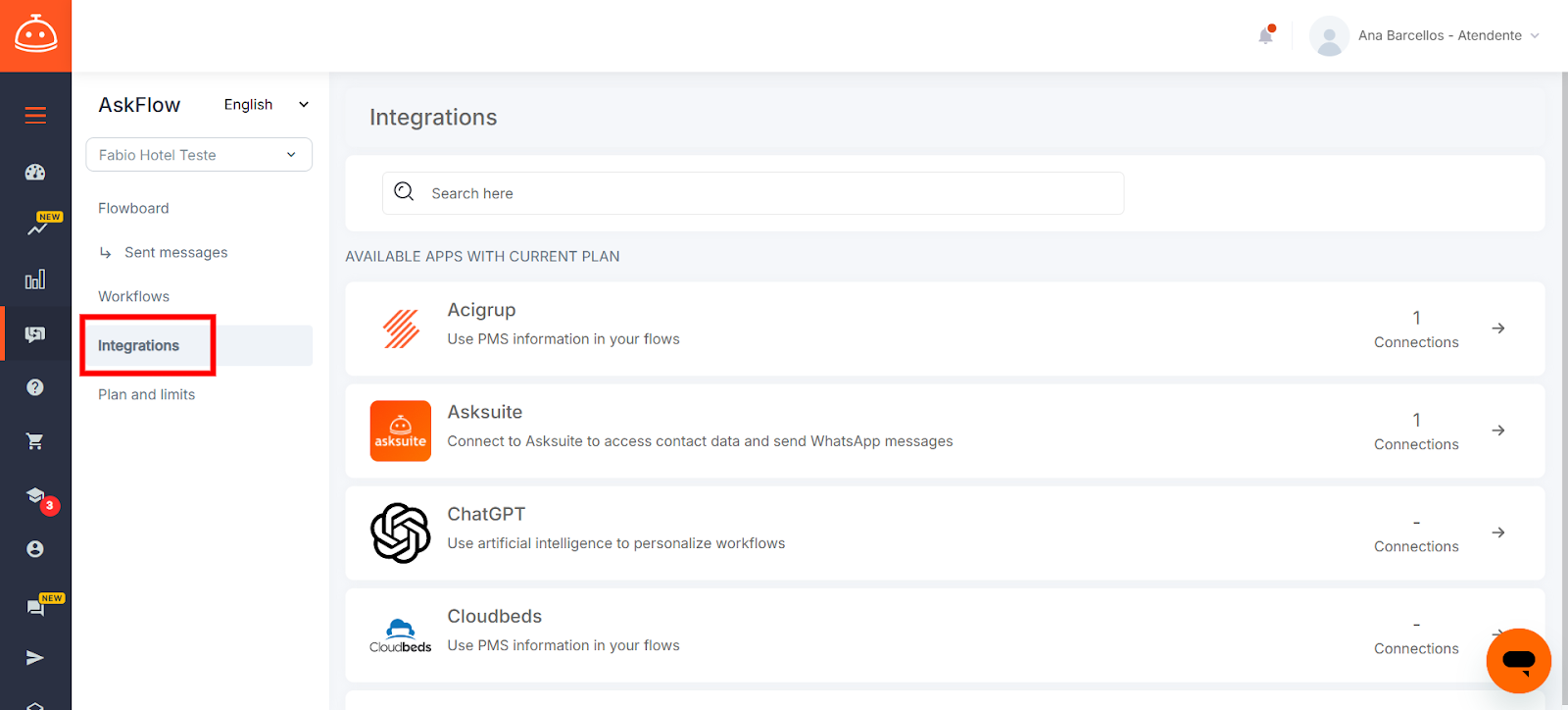Open Plan and limits
Screen dimensions: 1568x710
146,394
